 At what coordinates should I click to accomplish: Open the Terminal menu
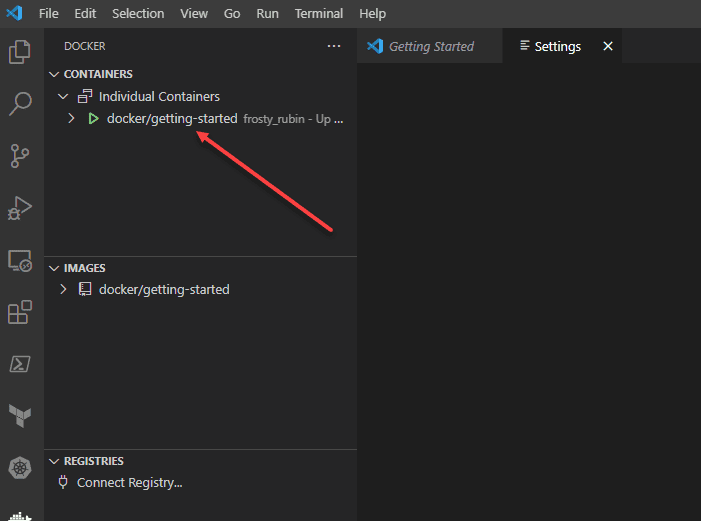(x=319, y=13)
